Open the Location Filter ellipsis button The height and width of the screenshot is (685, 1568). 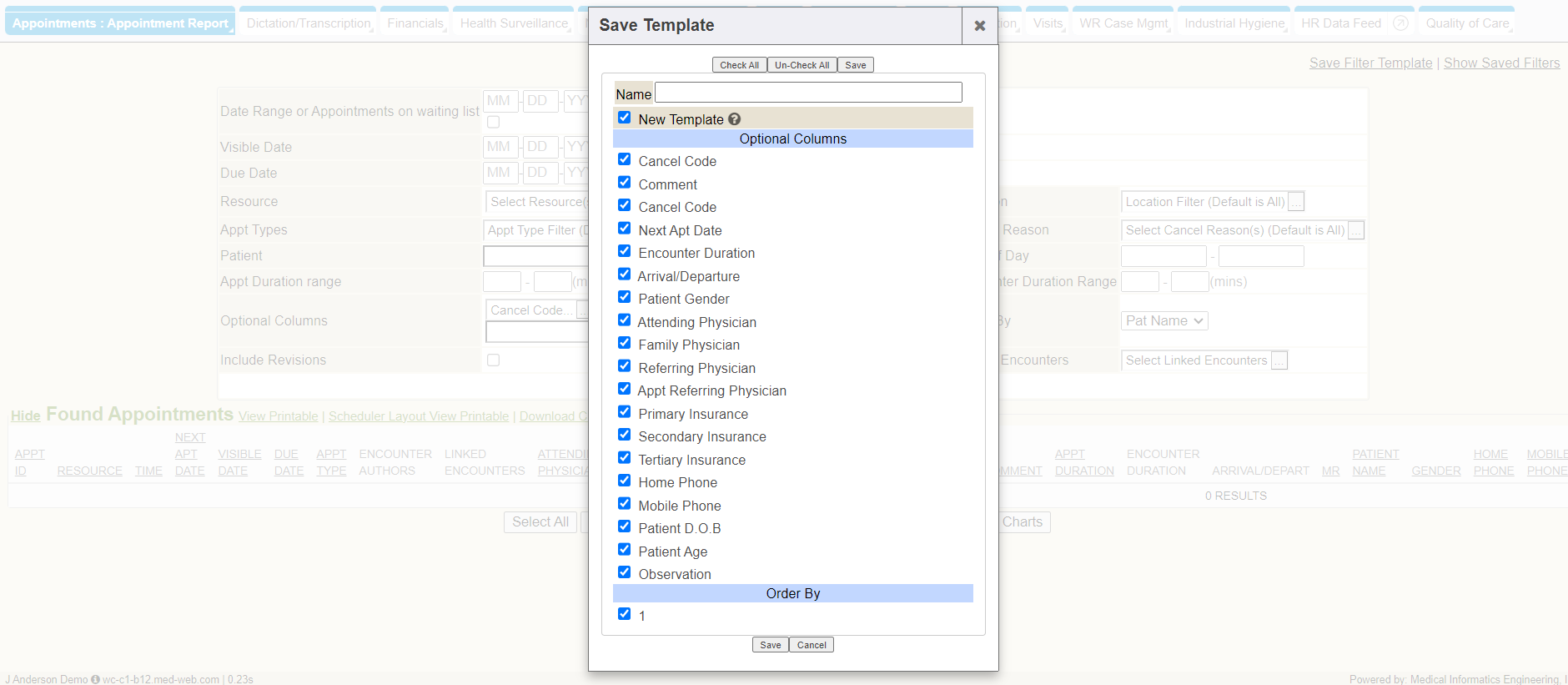point(1296,202)
